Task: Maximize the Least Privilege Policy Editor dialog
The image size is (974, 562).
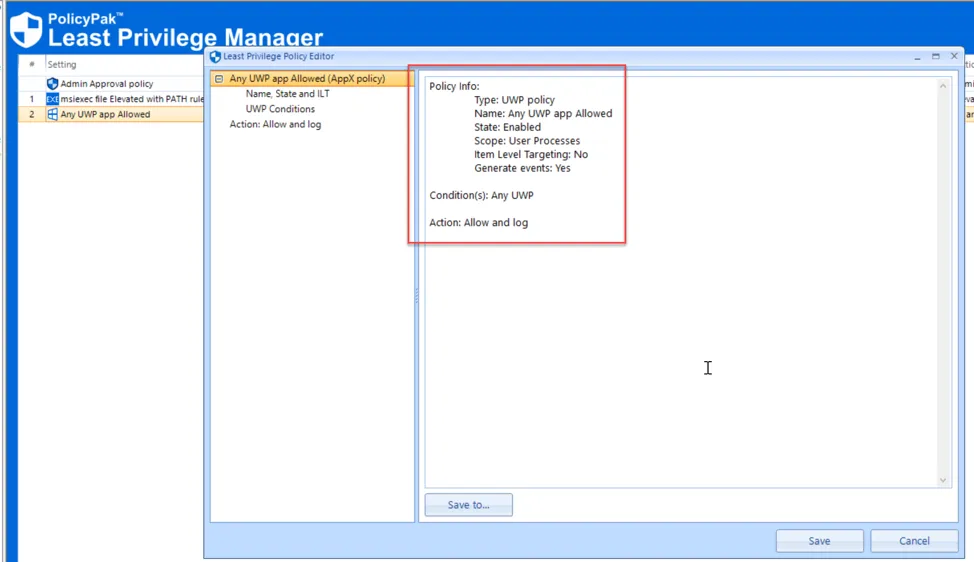Action: click(936, 57)
